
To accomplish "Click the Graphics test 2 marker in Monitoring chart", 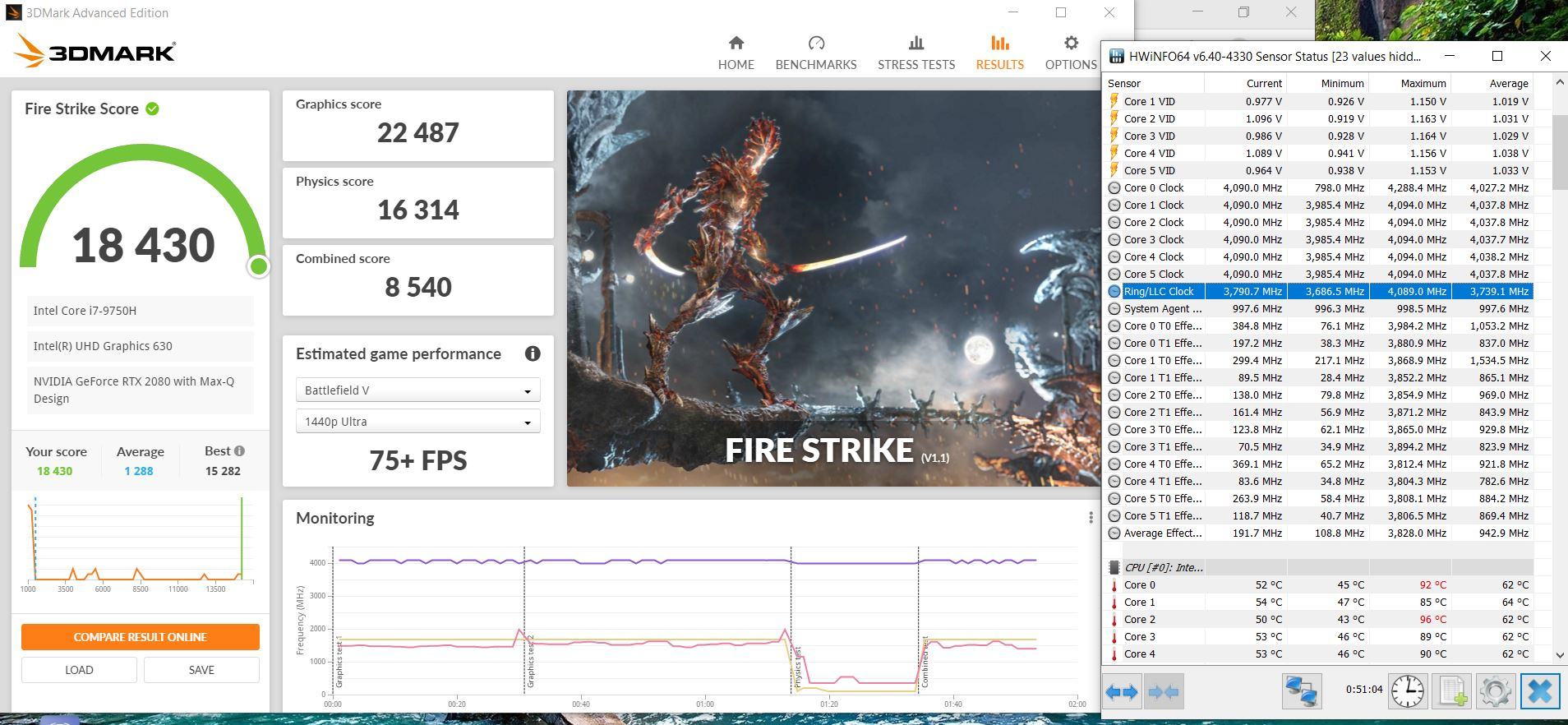I will tap(531, 662).
